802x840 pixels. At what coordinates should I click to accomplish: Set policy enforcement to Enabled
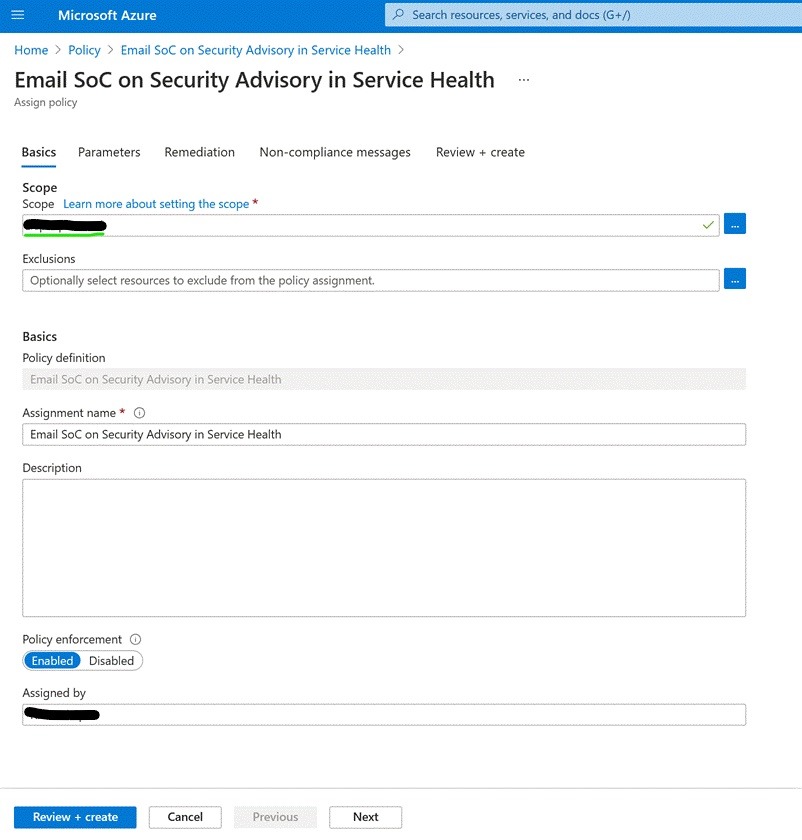coord(52,661)
